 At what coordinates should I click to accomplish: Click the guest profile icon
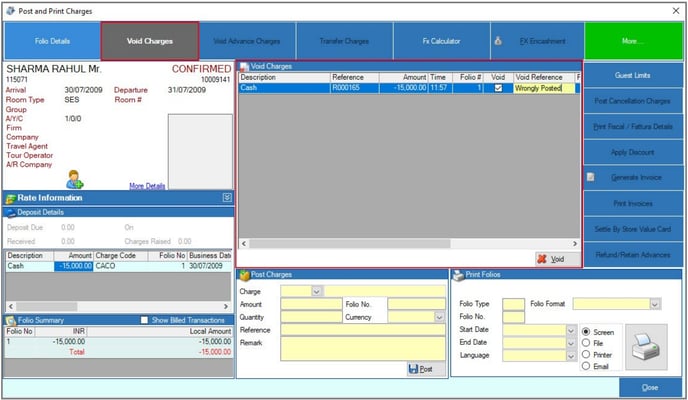[74, 179]
